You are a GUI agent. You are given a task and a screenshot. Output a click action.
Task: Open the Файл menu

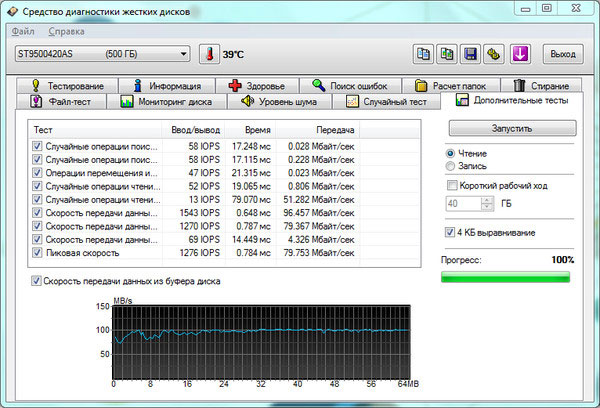coord(23,31)
